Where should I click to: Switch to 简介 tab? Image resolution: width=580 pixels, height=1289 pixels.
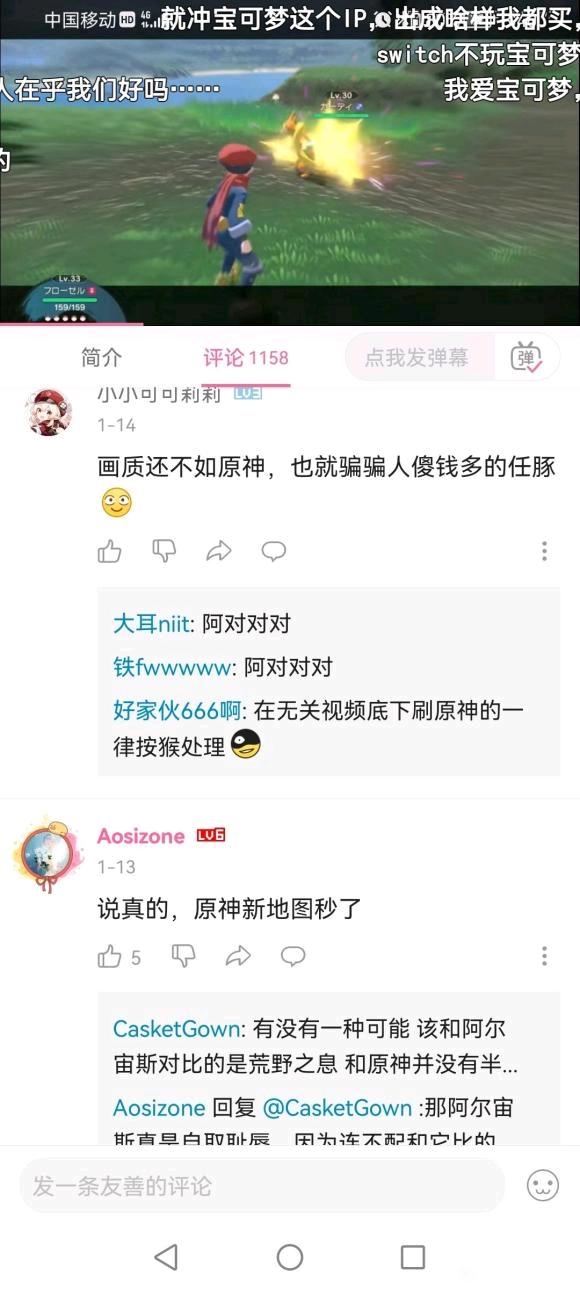coord(101,358)
